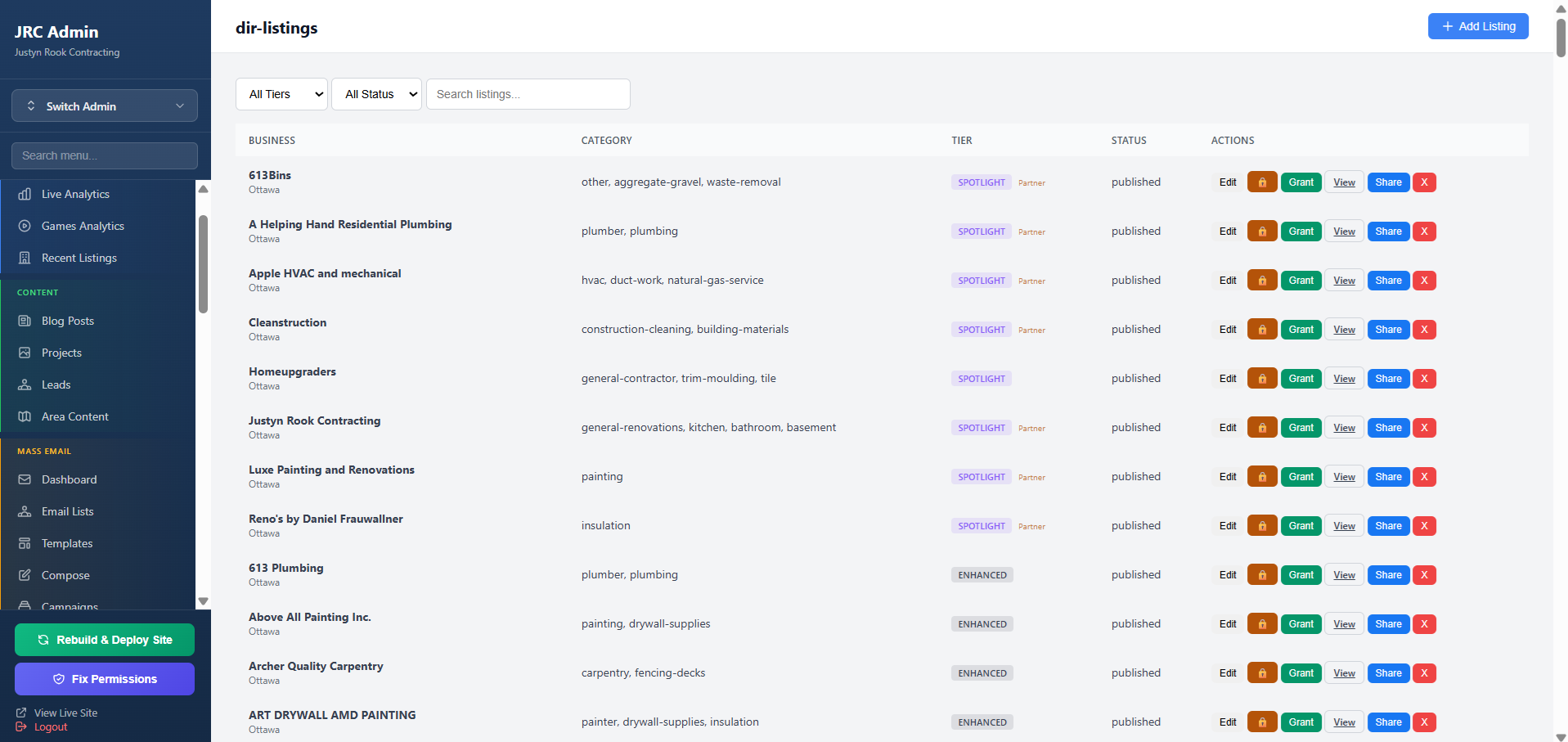The width and height of the screenshot is (1568, 742).
Task: Click the Mass Email Dashboard envelope icon
Action: pyautogui.click(x=26, y=479)
